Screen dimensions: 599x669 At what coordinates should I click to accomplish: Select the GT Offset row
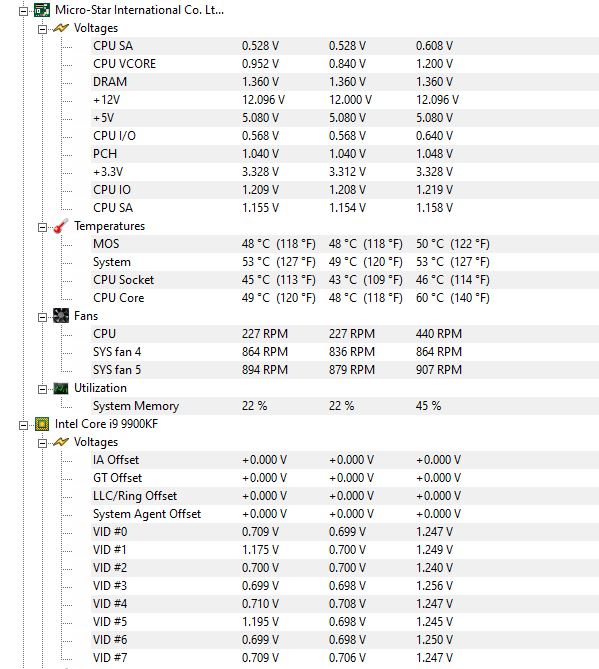pos(345,478)
